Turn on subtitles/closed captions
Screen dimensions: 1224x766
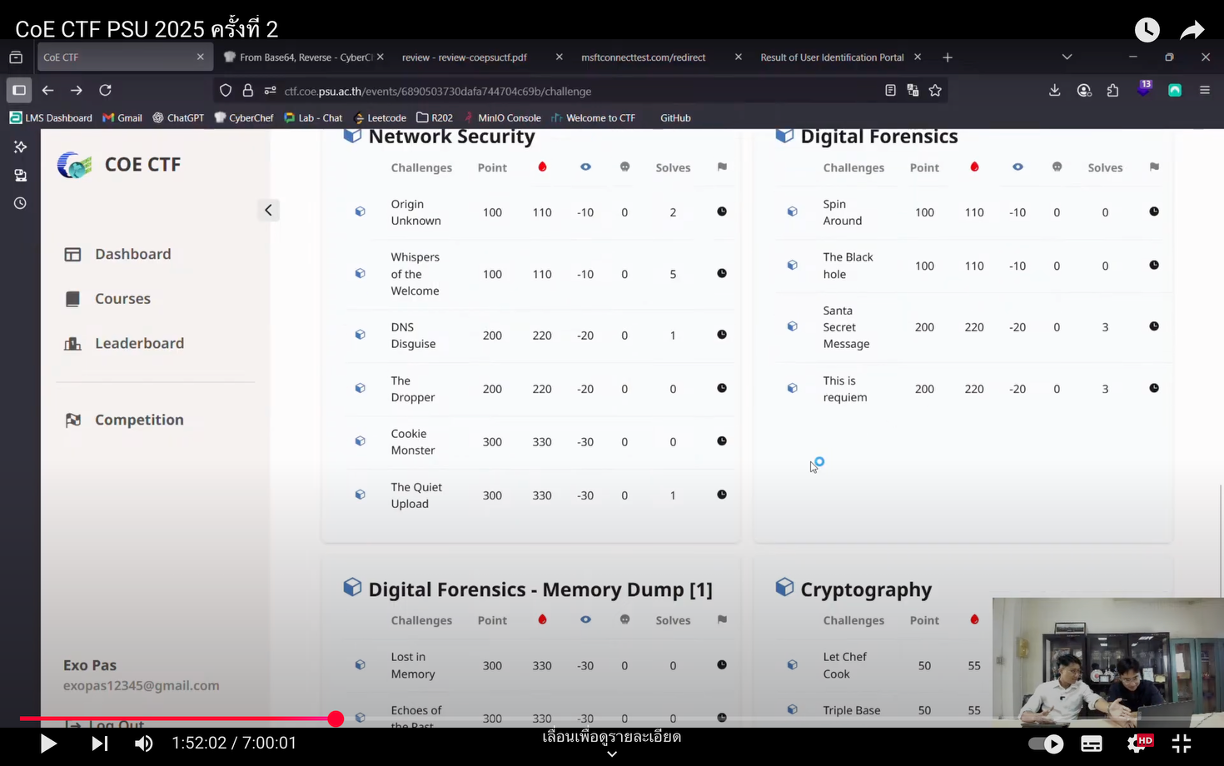click(x=1091, y=743)
